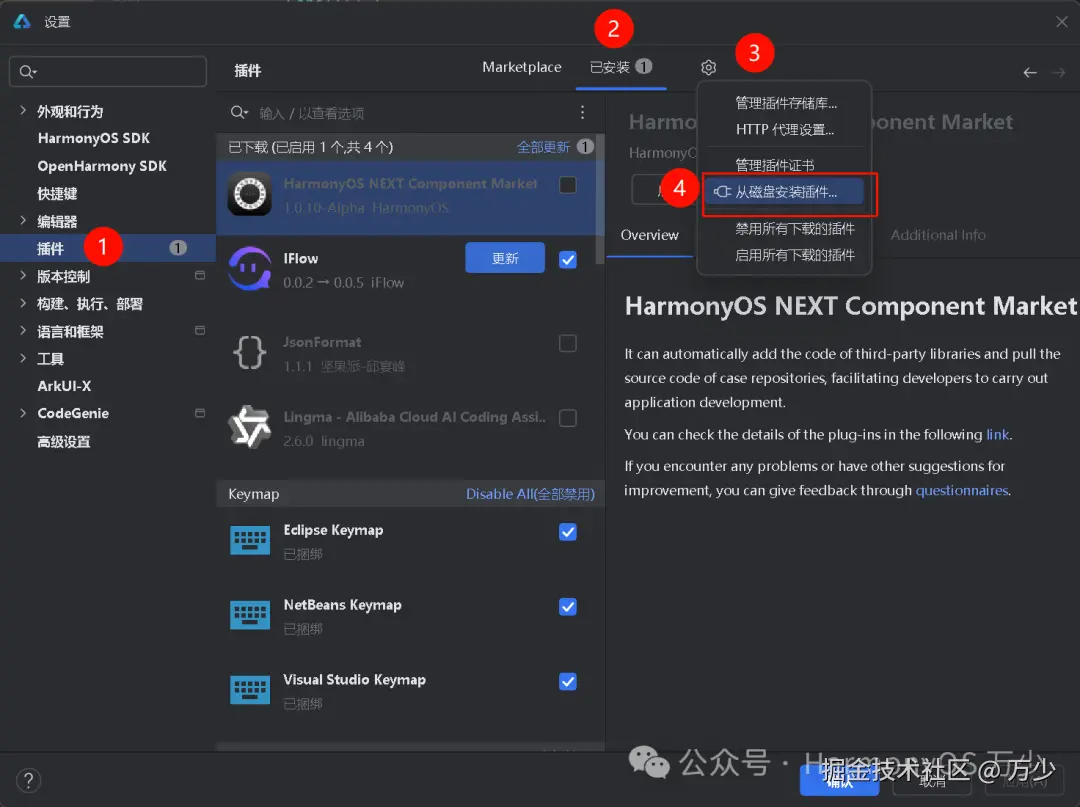Select 快捷键 settings item
The height and width of the screenshot is (807, 1080).
coord(57,193)
